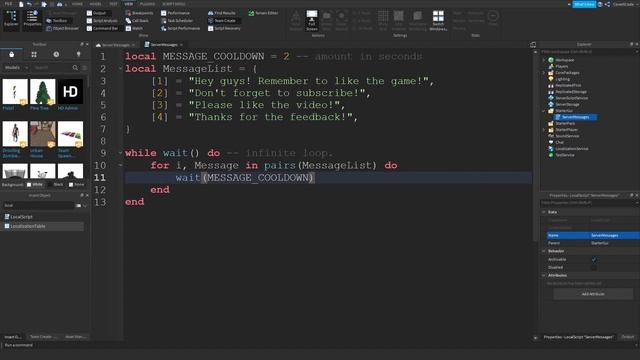Click the Switch Windows button
640x360 pixels.
[438, 20]
